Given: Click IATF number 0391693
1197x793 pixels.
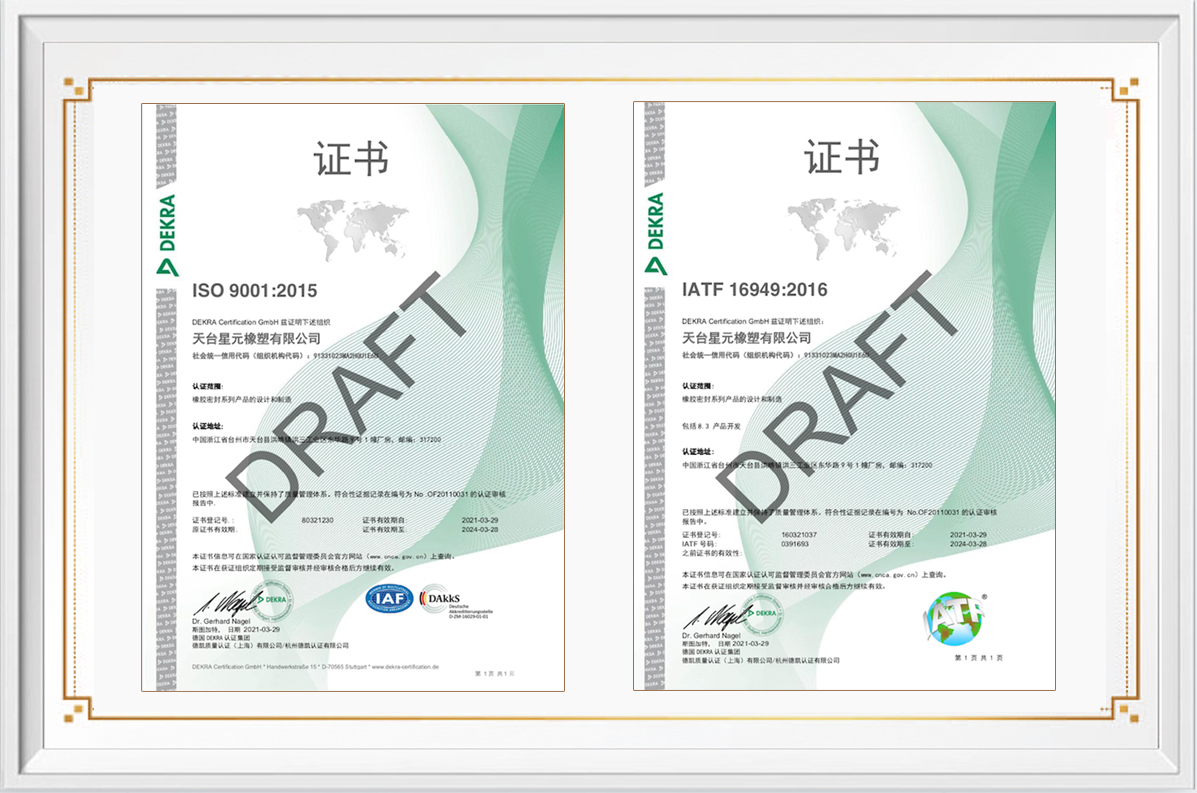Looking at the screenshot, I should [x=795, y=544].
